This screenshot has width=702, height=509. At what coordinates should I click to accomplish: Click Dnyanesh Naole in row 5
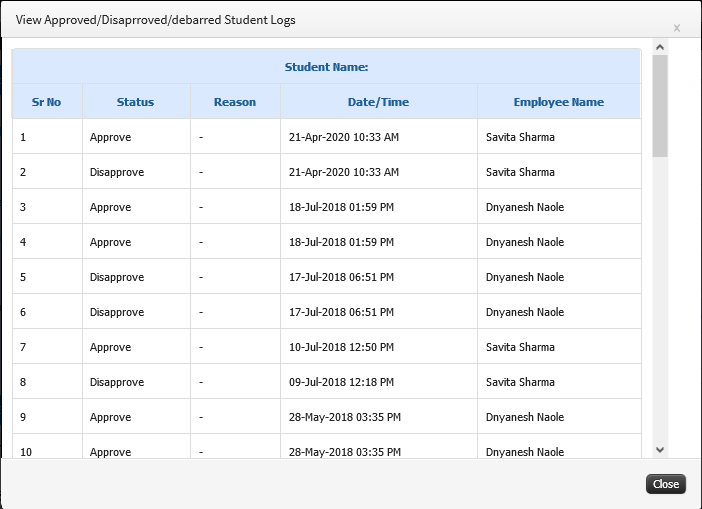pos(525,277)
